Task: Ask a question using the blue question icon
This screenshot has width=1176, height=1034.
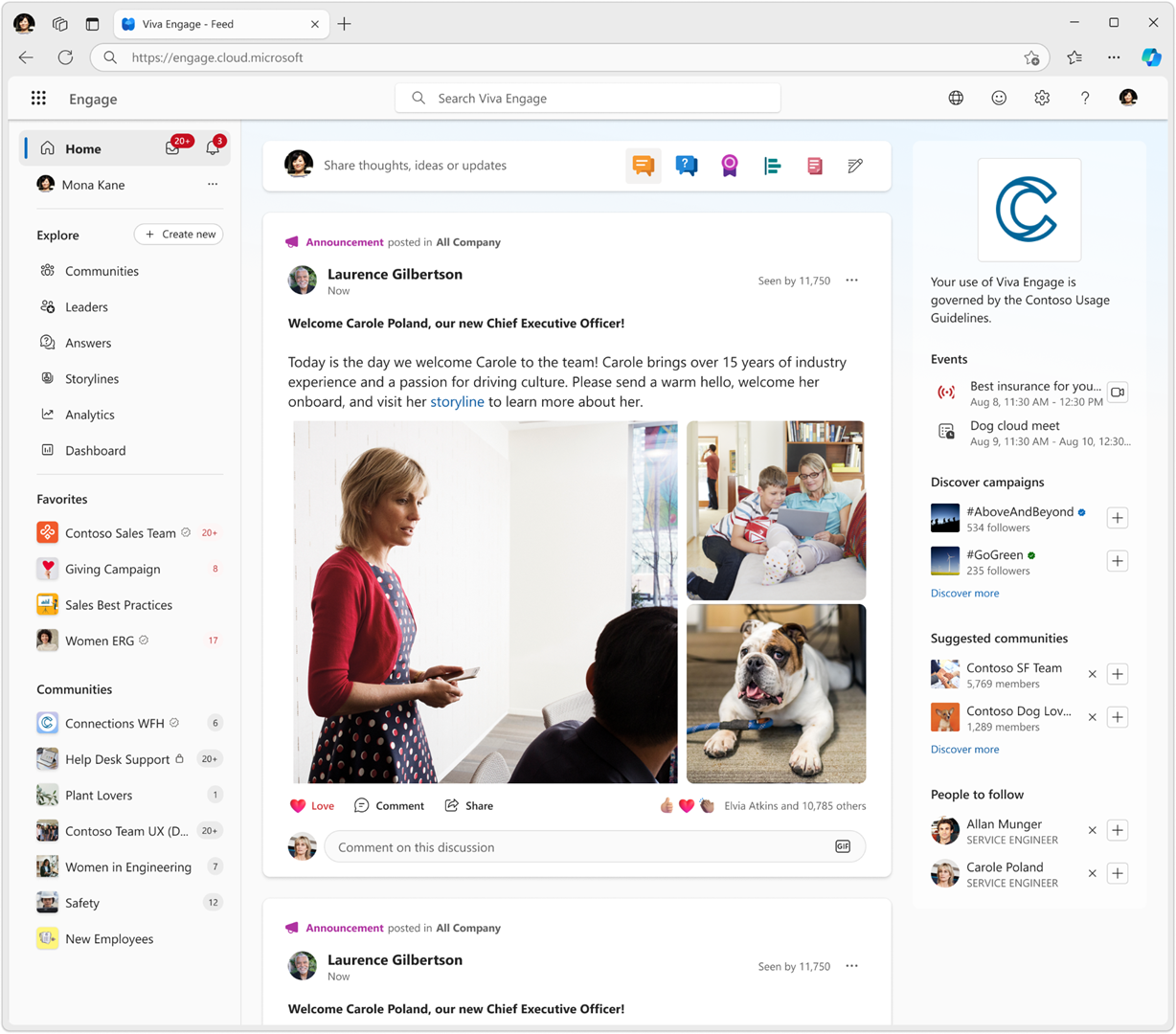Action: tap(687, 166)
